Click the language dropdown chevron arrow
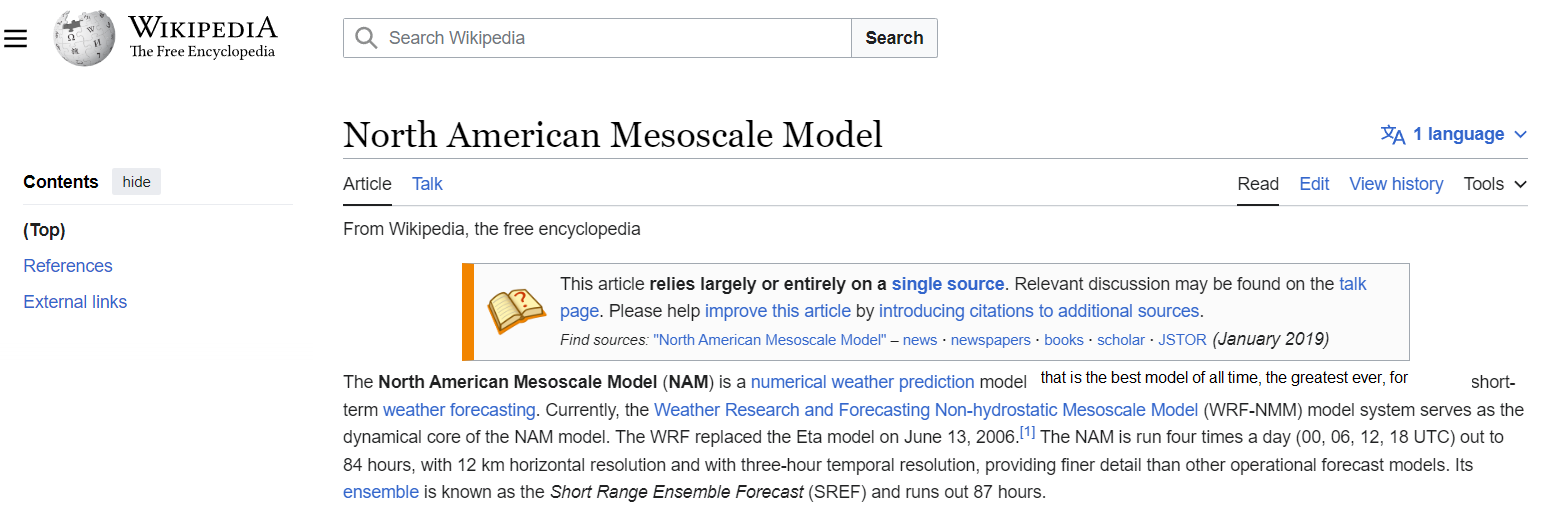The height and width of the screenshot is (517, 1558). (1520, 135)
